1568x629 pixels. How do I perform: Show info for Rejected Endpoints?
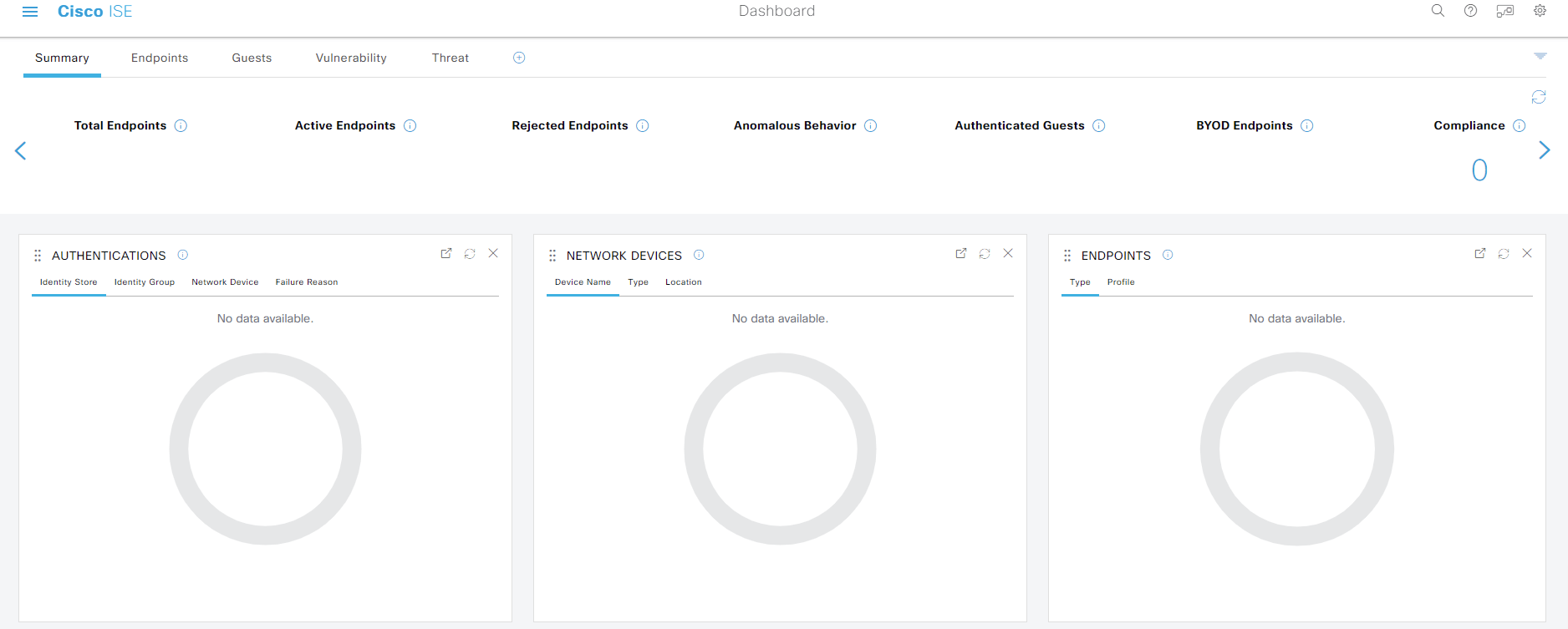pyautogui.click(x=642, y=125)
